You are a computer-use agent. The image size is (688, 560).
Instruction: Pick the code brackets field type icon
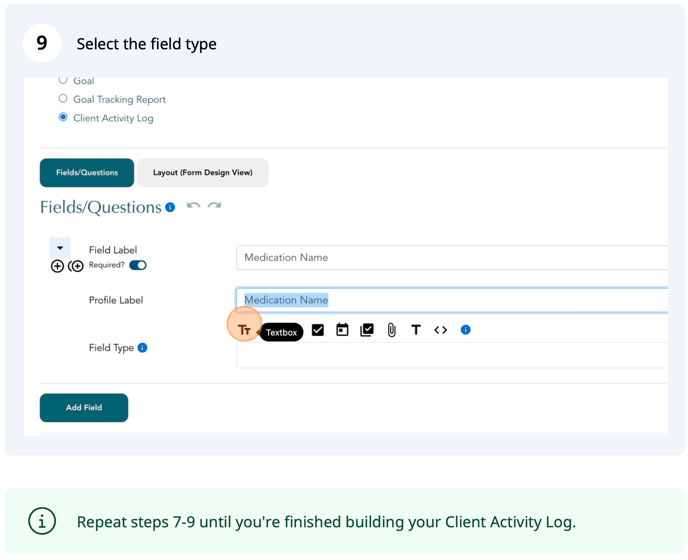(x=441, y=330)
